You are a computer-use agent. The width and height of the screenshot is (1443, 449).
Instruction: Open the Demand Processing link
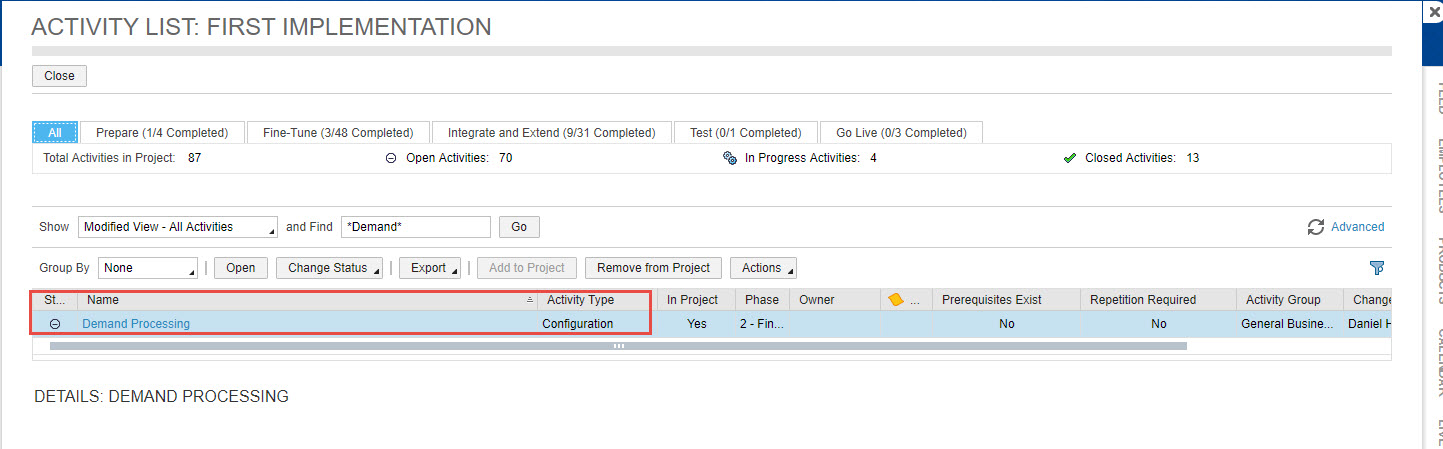(136, 324)
